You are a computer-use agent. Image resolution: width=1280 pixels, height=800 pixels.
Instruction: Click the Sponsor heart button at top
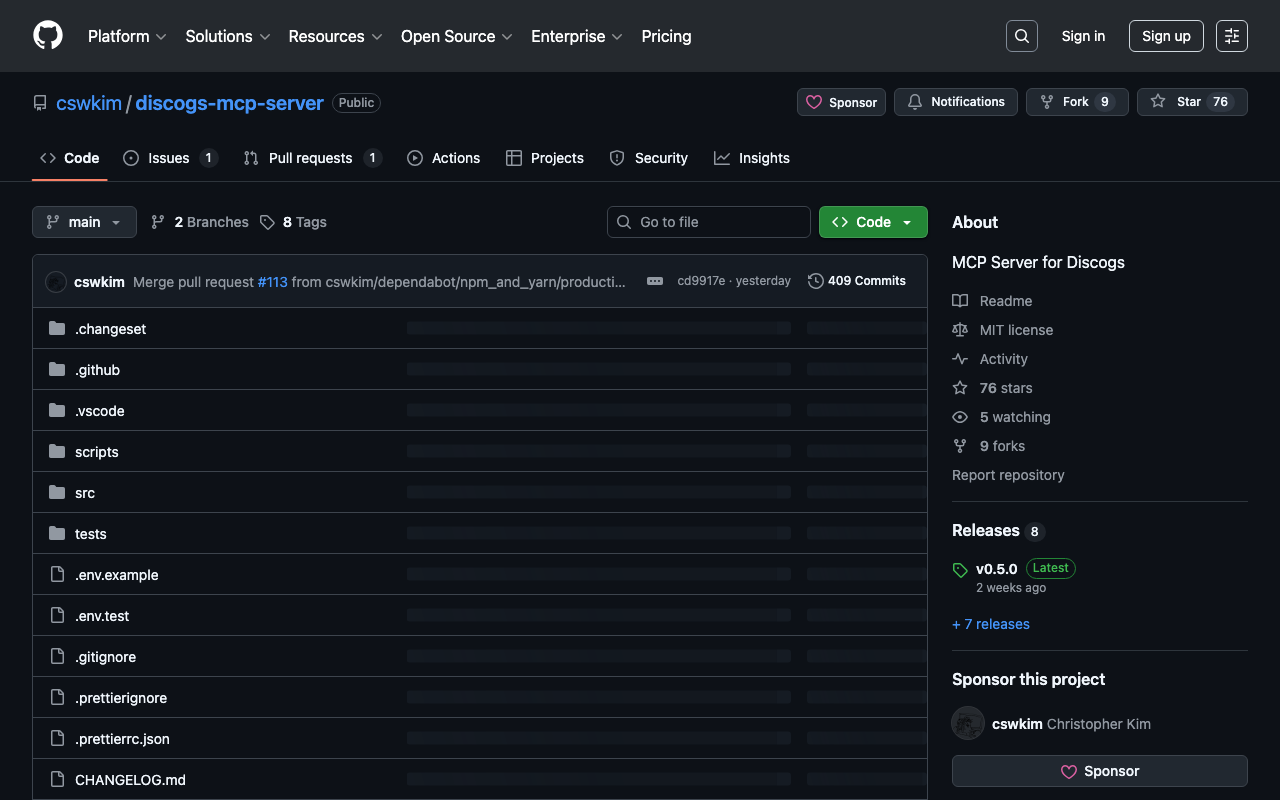point(840,102)
